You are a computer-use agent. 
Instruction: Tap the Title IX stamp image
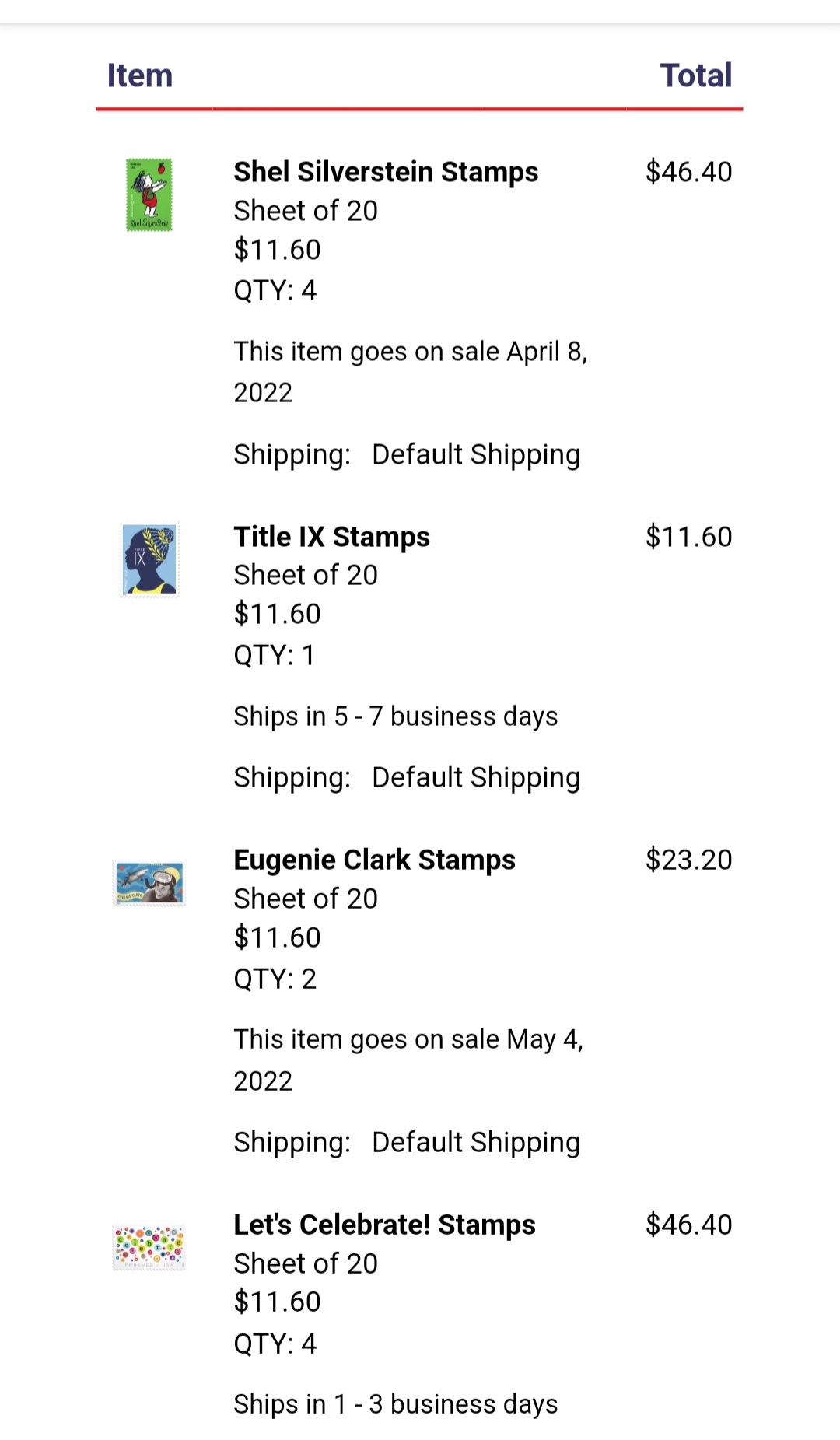[x=150, y=560]
